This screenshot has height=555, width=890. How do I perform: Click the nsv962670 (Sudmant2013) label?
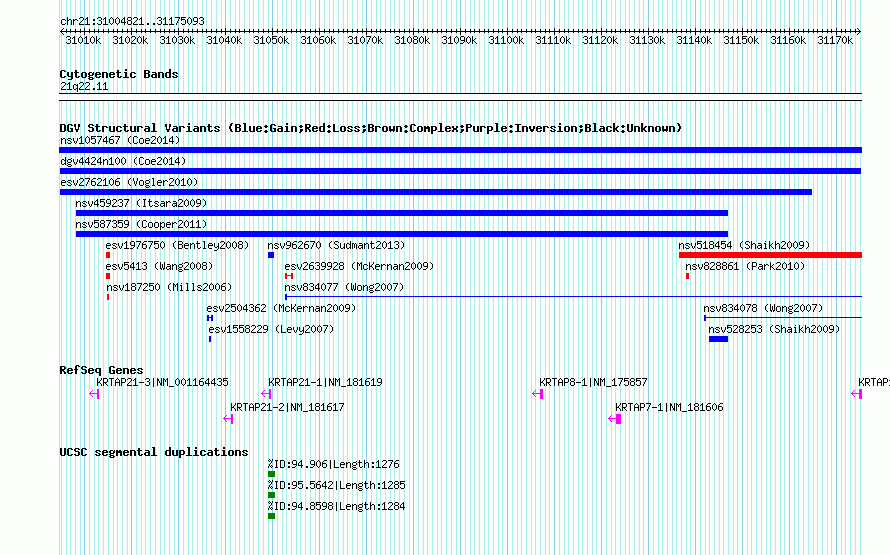[x=337, y=245]
